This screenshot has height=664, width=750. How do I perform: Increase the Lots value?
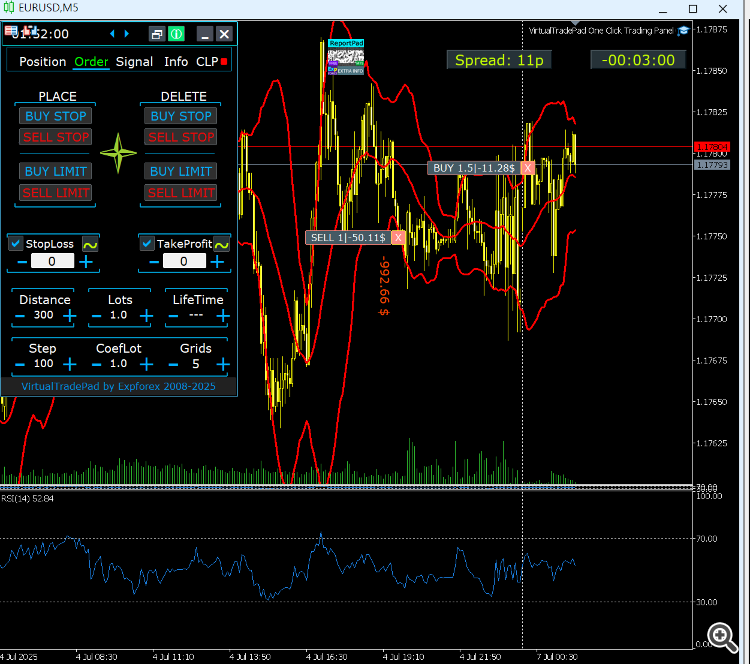(x=146, y=316)
